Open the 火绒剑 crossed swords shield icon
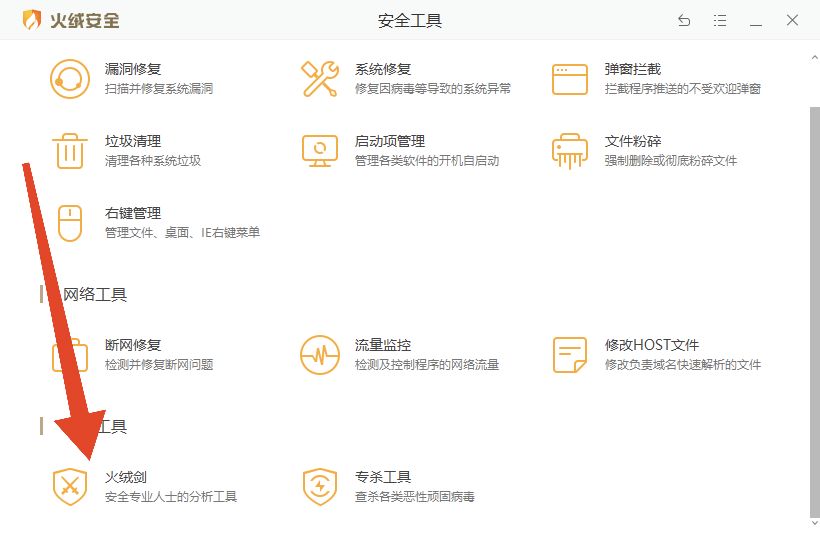This screenshot has height=540, width=820. point(70,487)
